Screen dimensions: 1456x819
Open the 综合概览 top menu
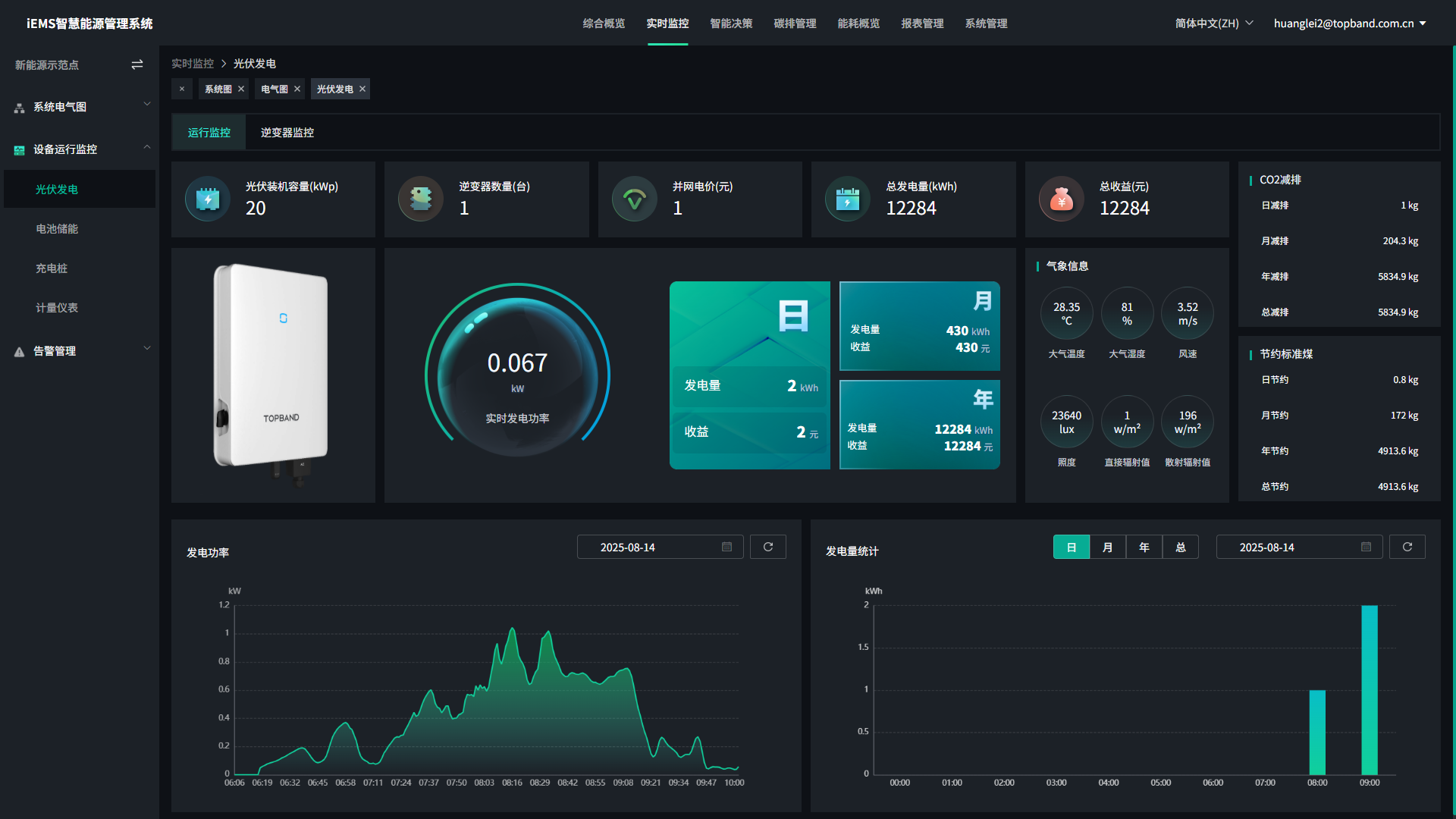[x=604, y=24]
